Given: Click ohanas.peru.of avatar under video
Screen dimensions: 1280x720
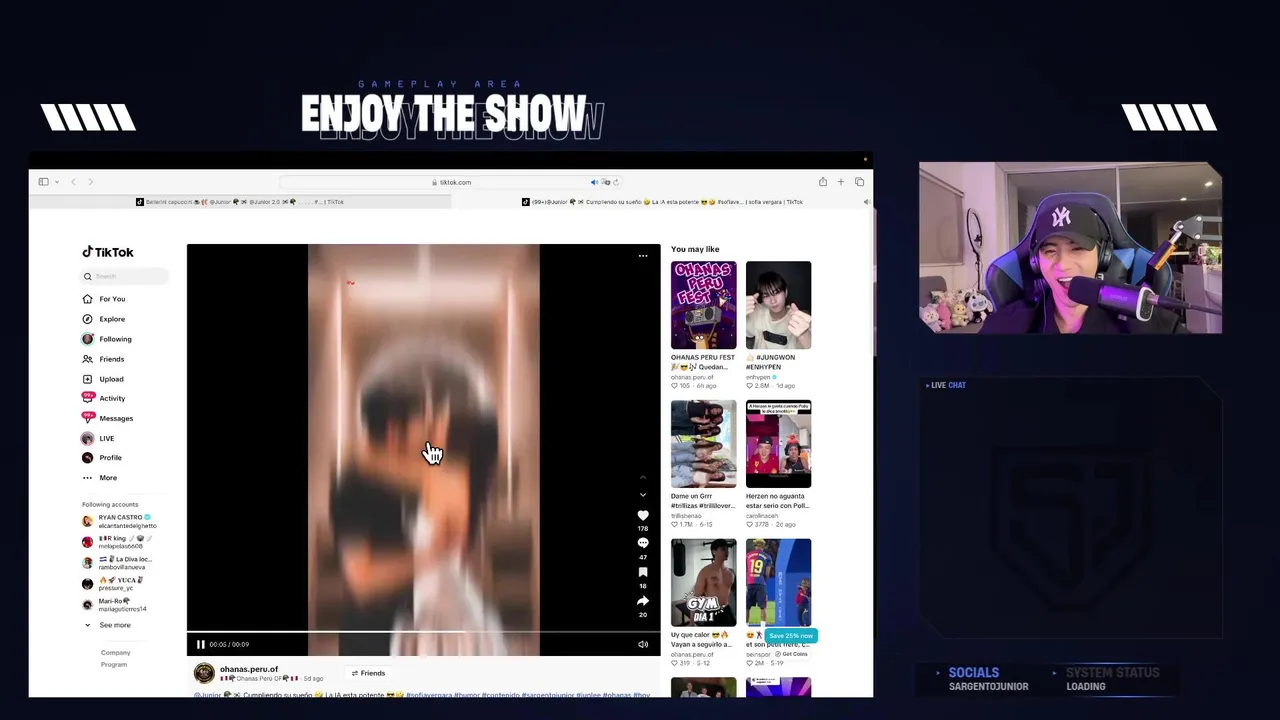Looking at the screenshot, I should click(x=204, y=673).
